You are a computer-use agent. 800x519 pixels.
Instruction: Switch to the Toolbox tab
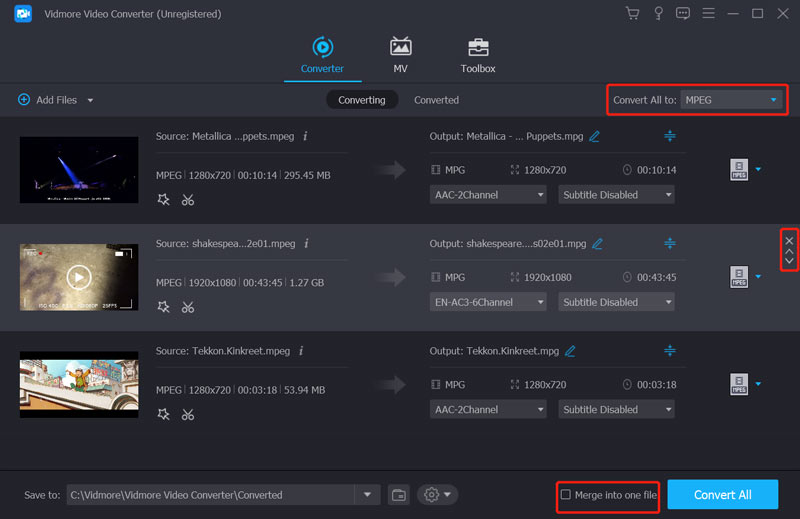pyautogui.click(x=478, y=54)
